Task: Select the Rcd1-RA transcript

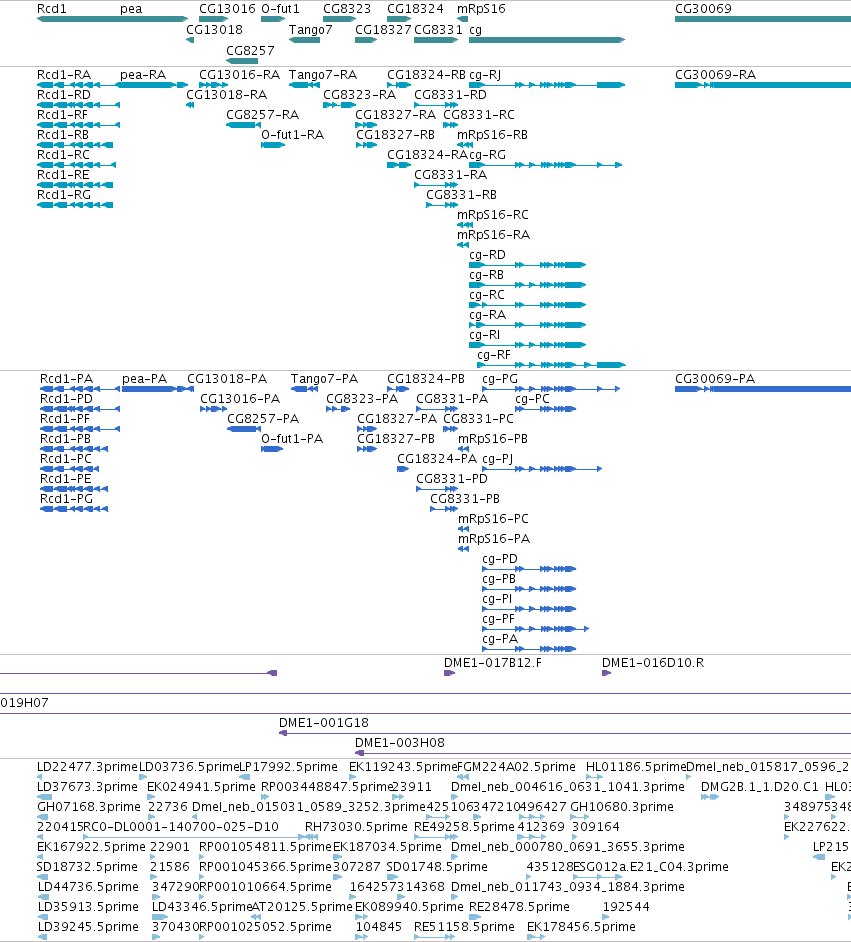Action: pyautogui.click(x=64, y=74)
